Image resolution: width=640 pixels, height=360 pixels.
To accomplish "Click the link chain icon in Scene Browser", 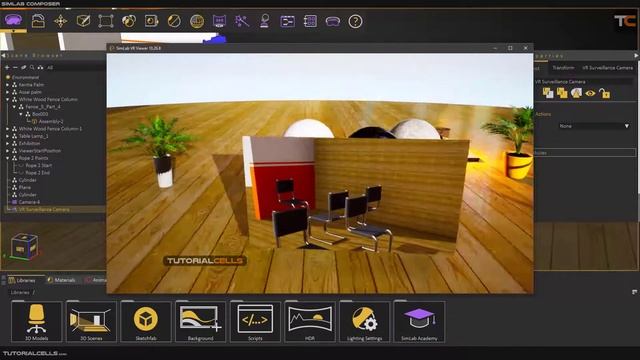I will pyautogui.click(x=24, y=67).
